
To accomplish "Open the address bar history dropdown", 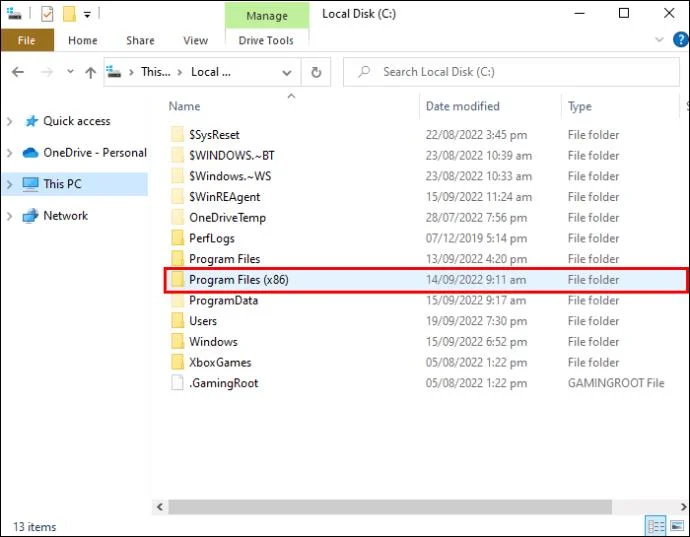I will point(287,72).
